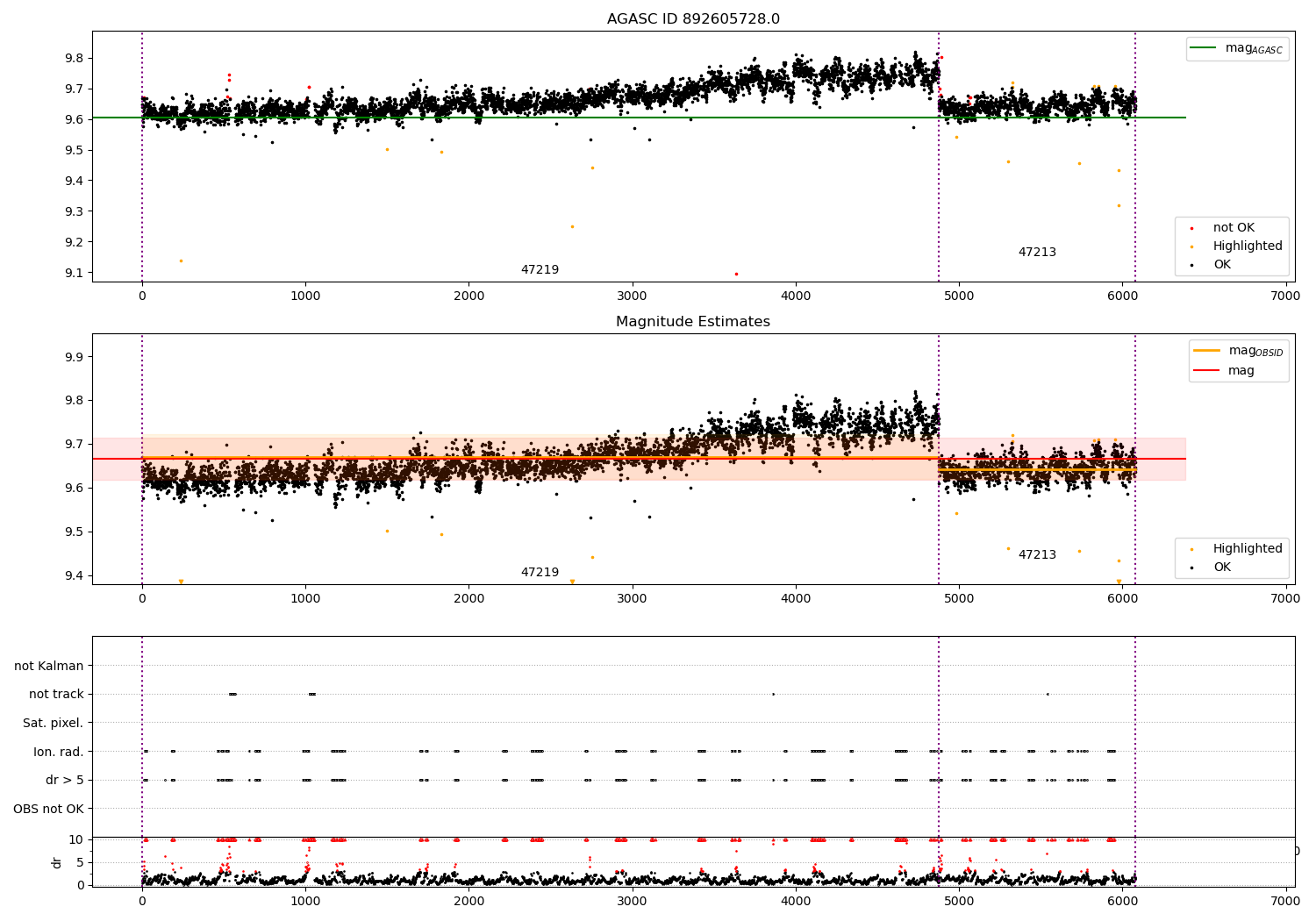Click the 'Magnitude Estimates' plot title
The height and width of the screenshot is (921, 1316).
coord(693,322)
